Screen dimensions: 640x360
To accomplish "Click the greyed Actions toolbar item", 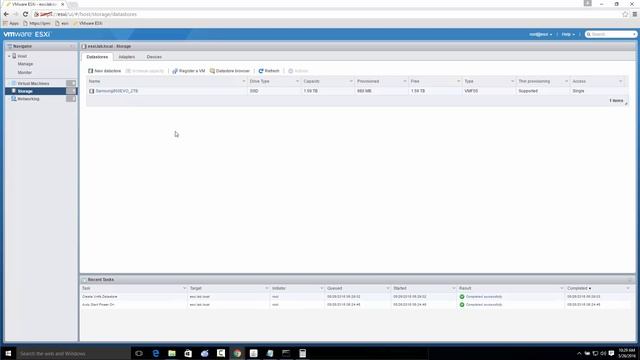I will (x=298, y=71).
